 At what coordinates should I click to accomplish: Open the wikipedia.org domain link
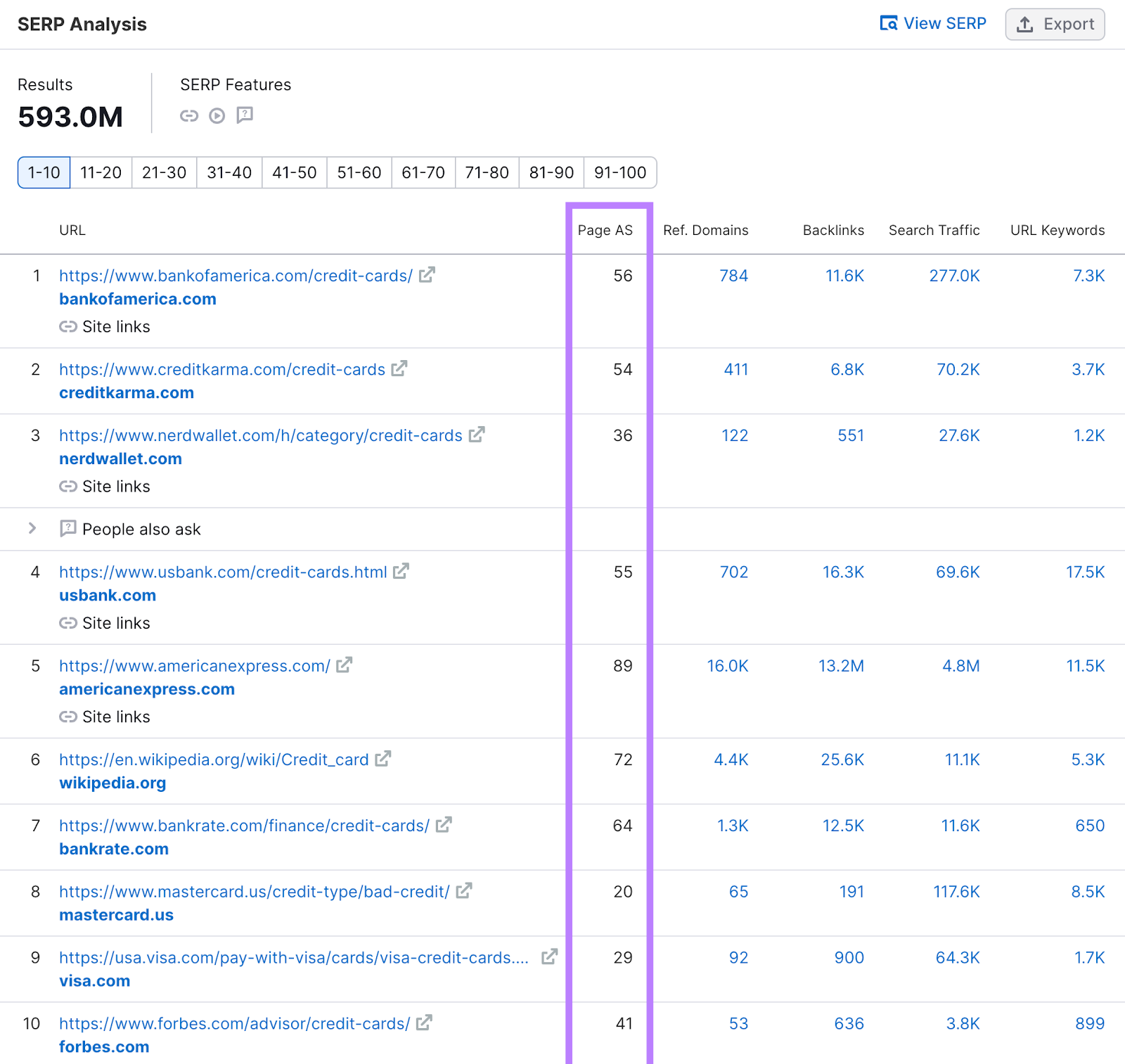click(112, 783)
